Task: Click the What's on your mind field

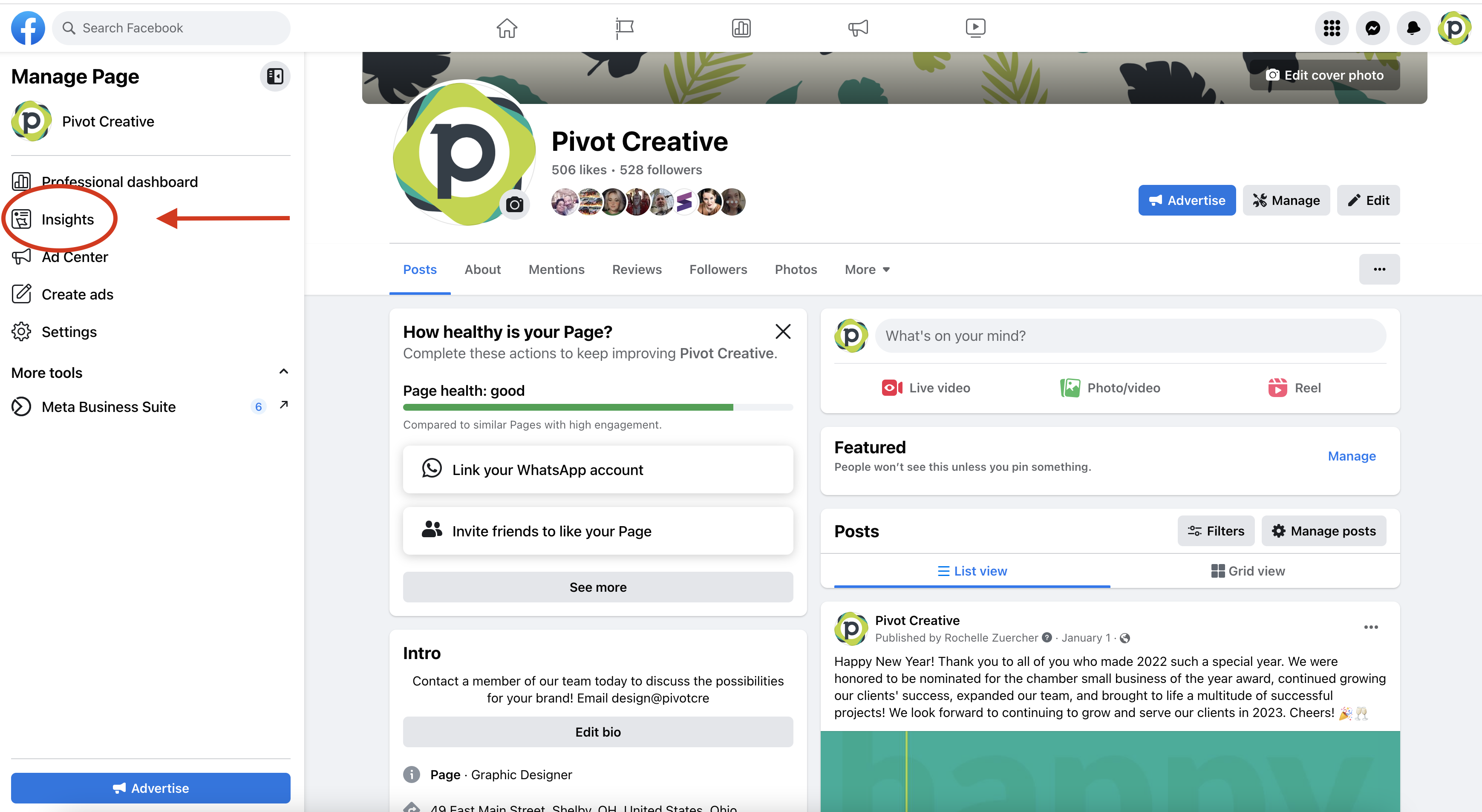Action: point(1130,335)
